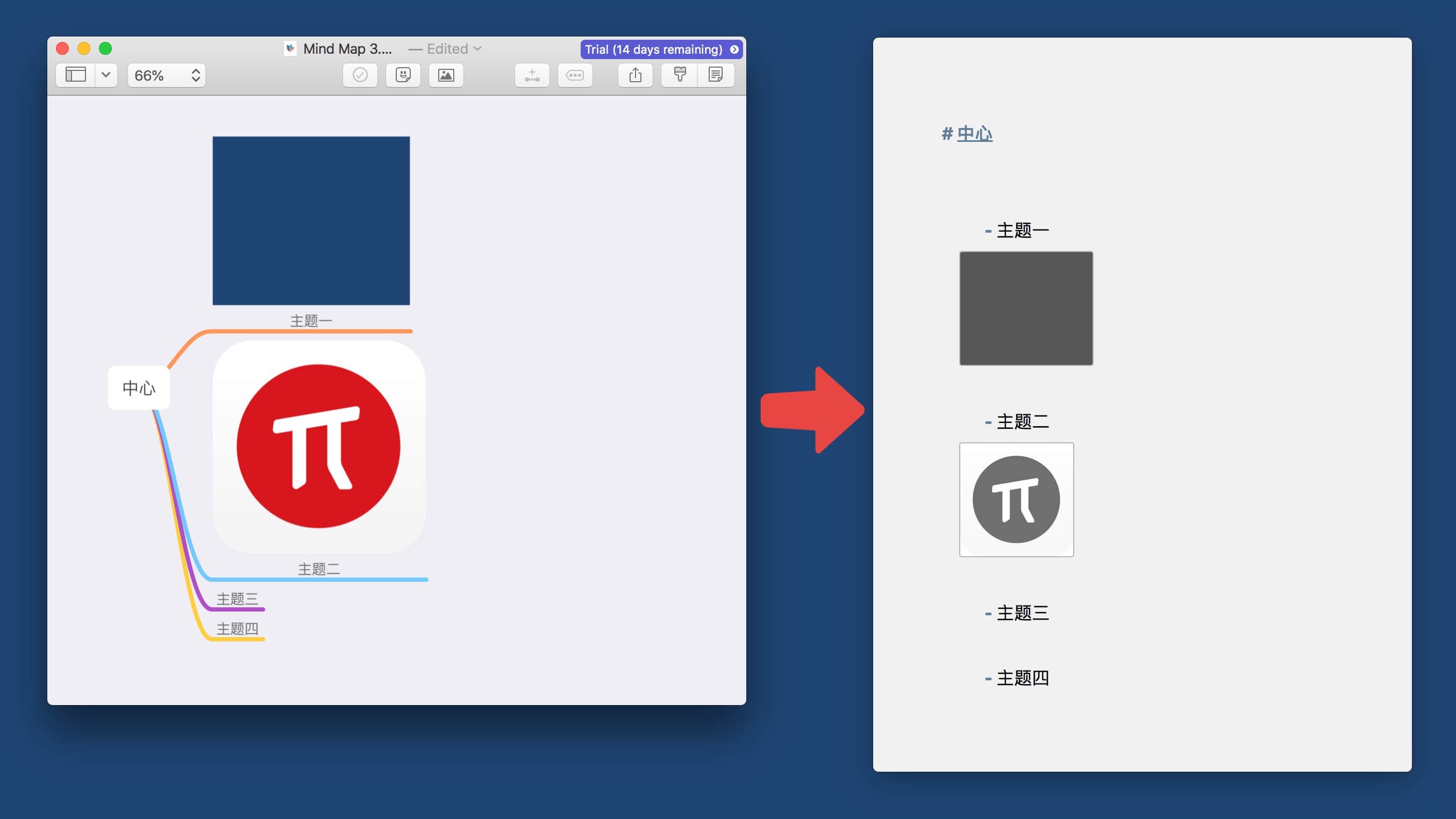Open the 66% zoom level selector

166,75
